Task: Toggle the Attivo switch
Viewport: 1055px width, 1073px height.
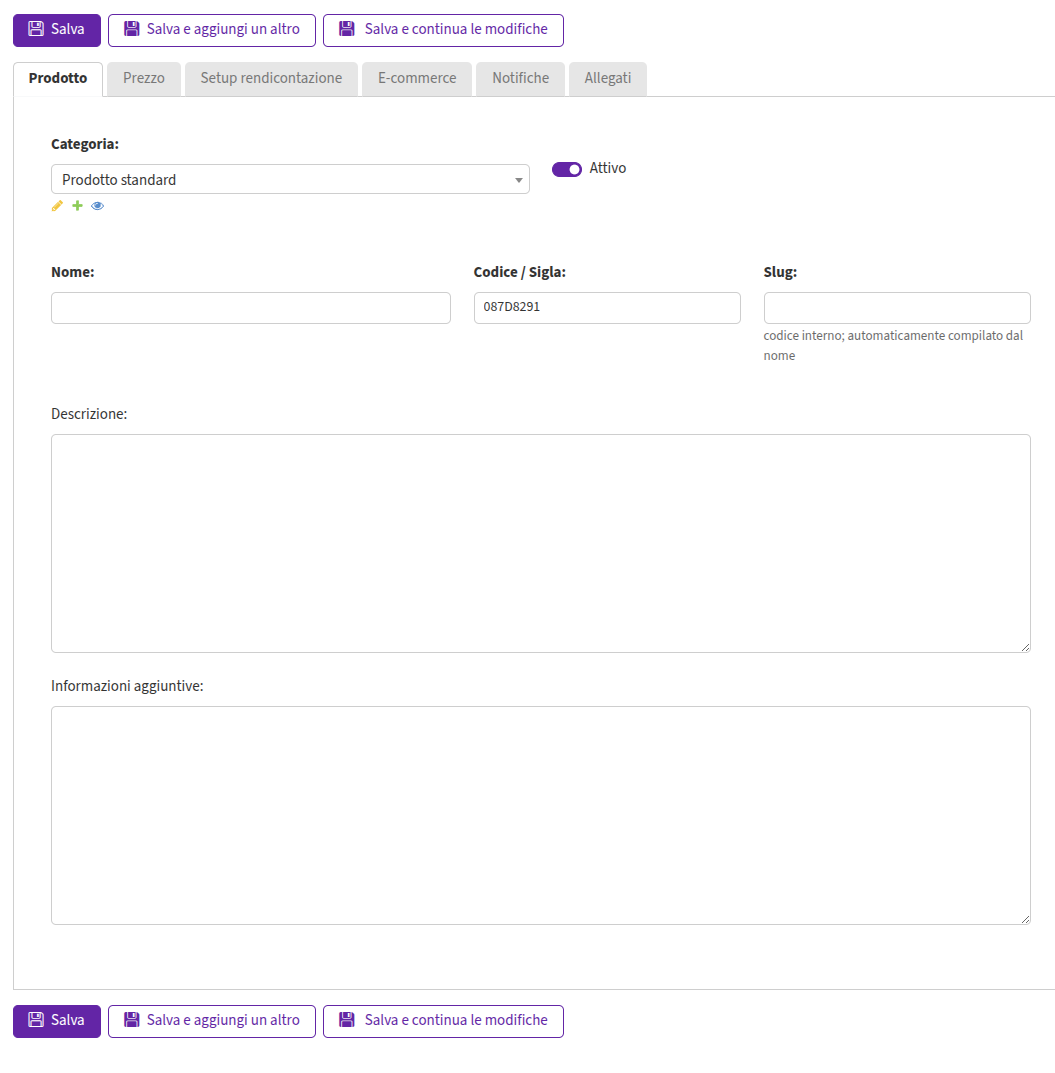Action: tap(566, 169)
